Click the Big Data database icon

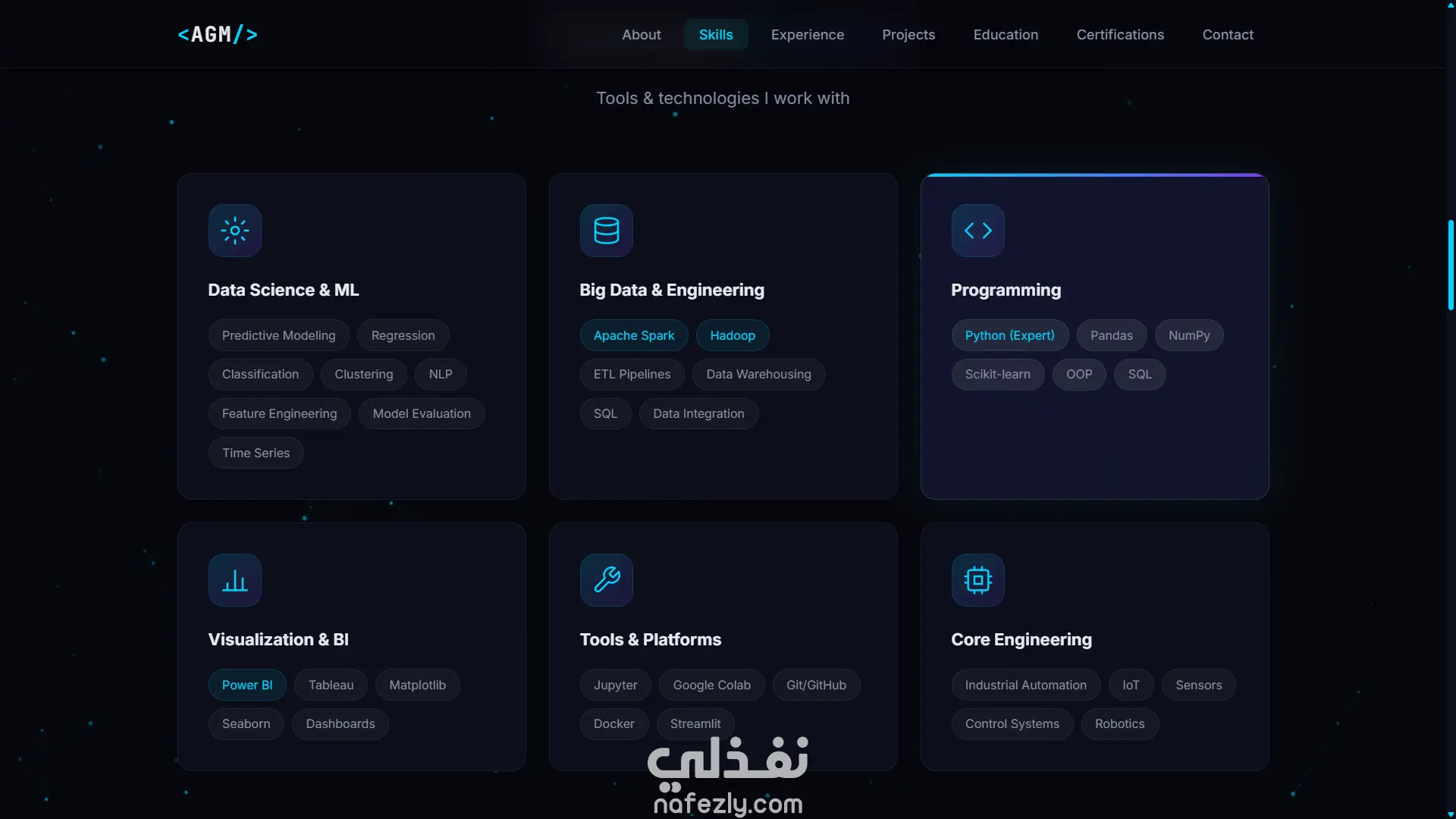tap(606, 231)
